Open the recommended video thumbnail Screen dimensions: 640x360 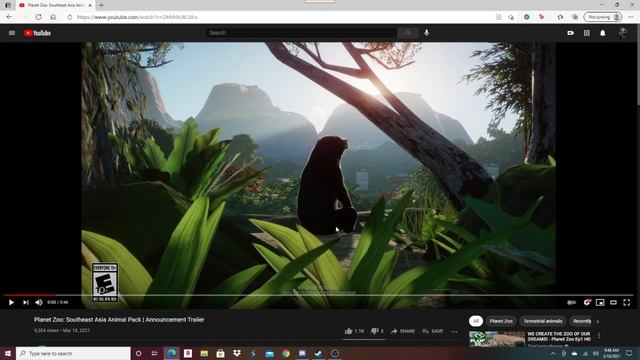tap(497, 339)
